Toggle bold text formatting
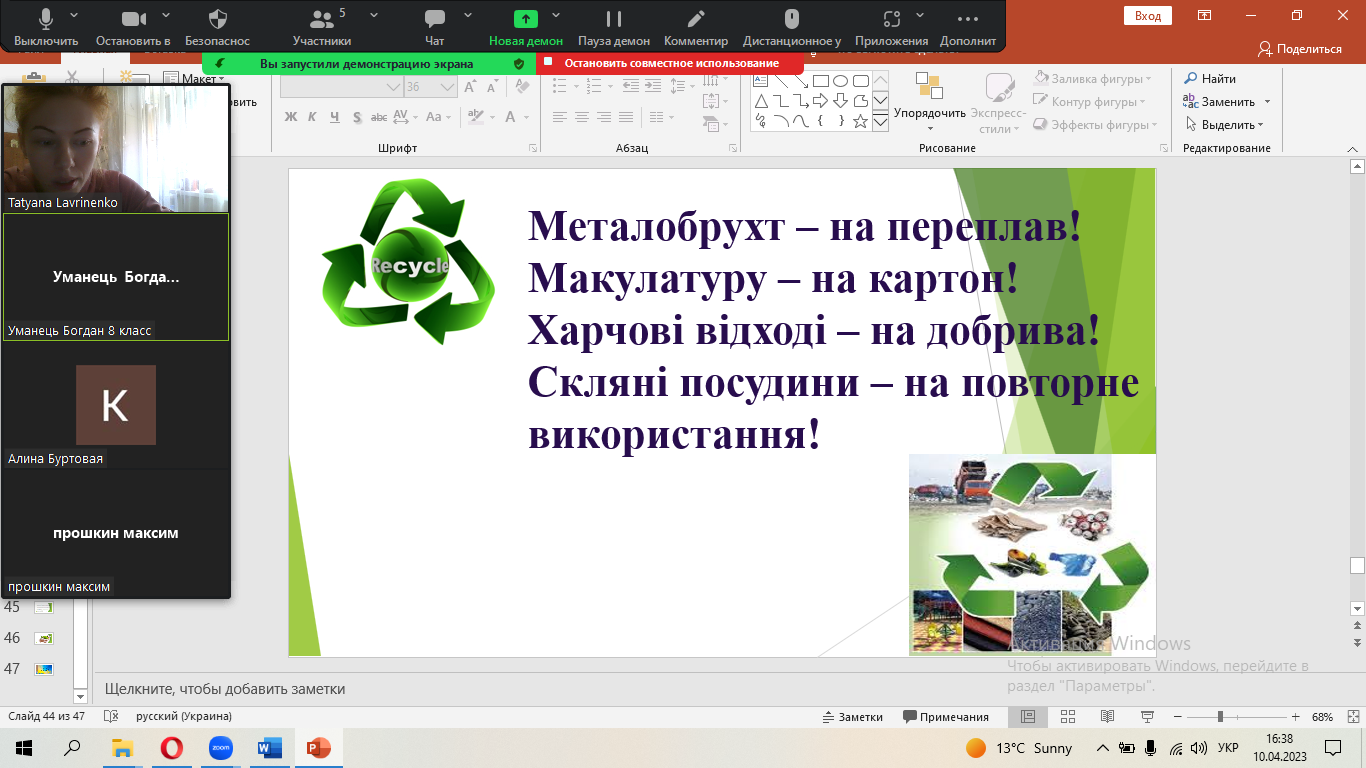Image resolution: width=1366 pixels, height=768 pixels. [291, 117]
